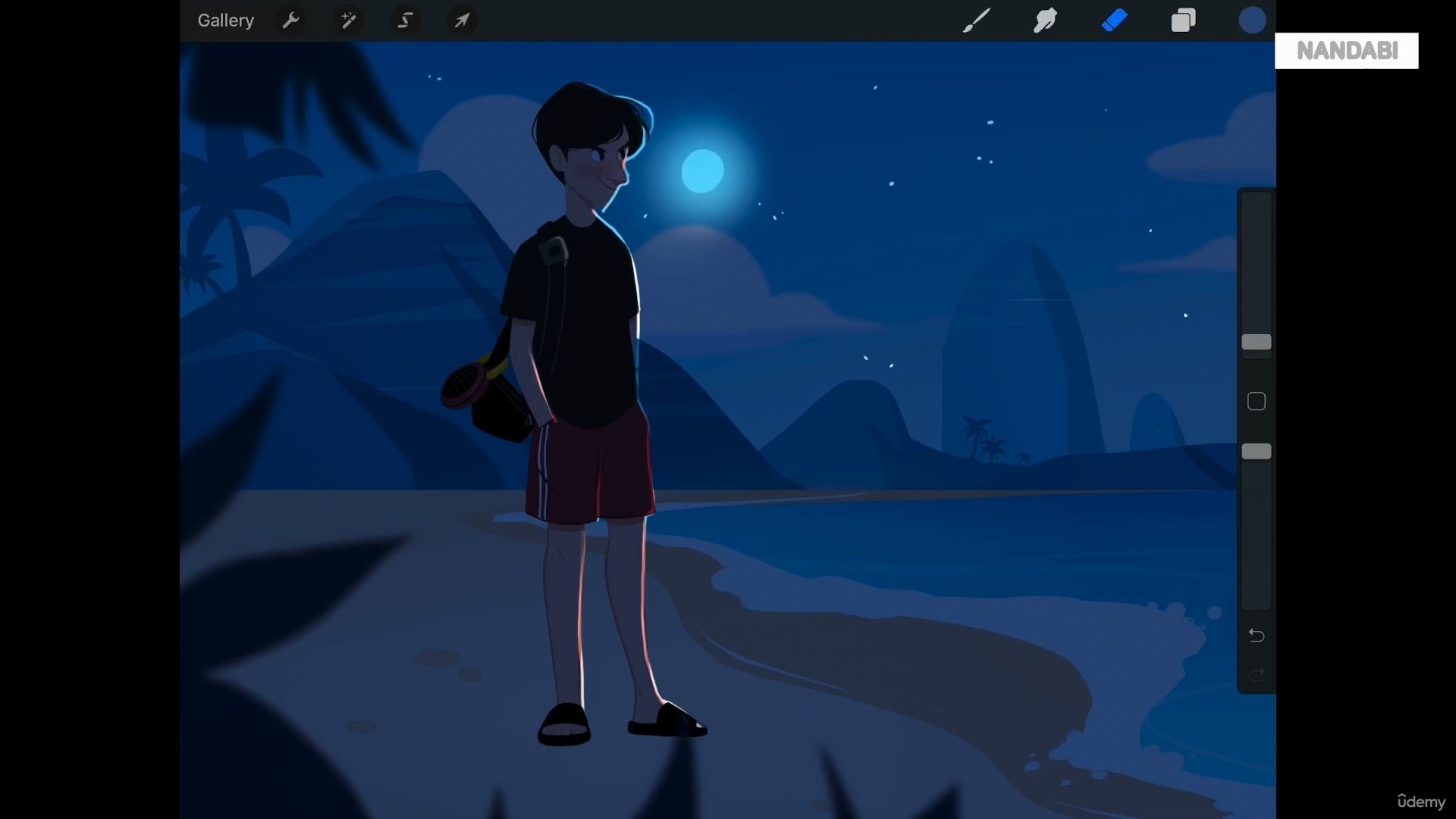
Task: Activate the Selection S-shaped tool
Action: tap(406, 20)
